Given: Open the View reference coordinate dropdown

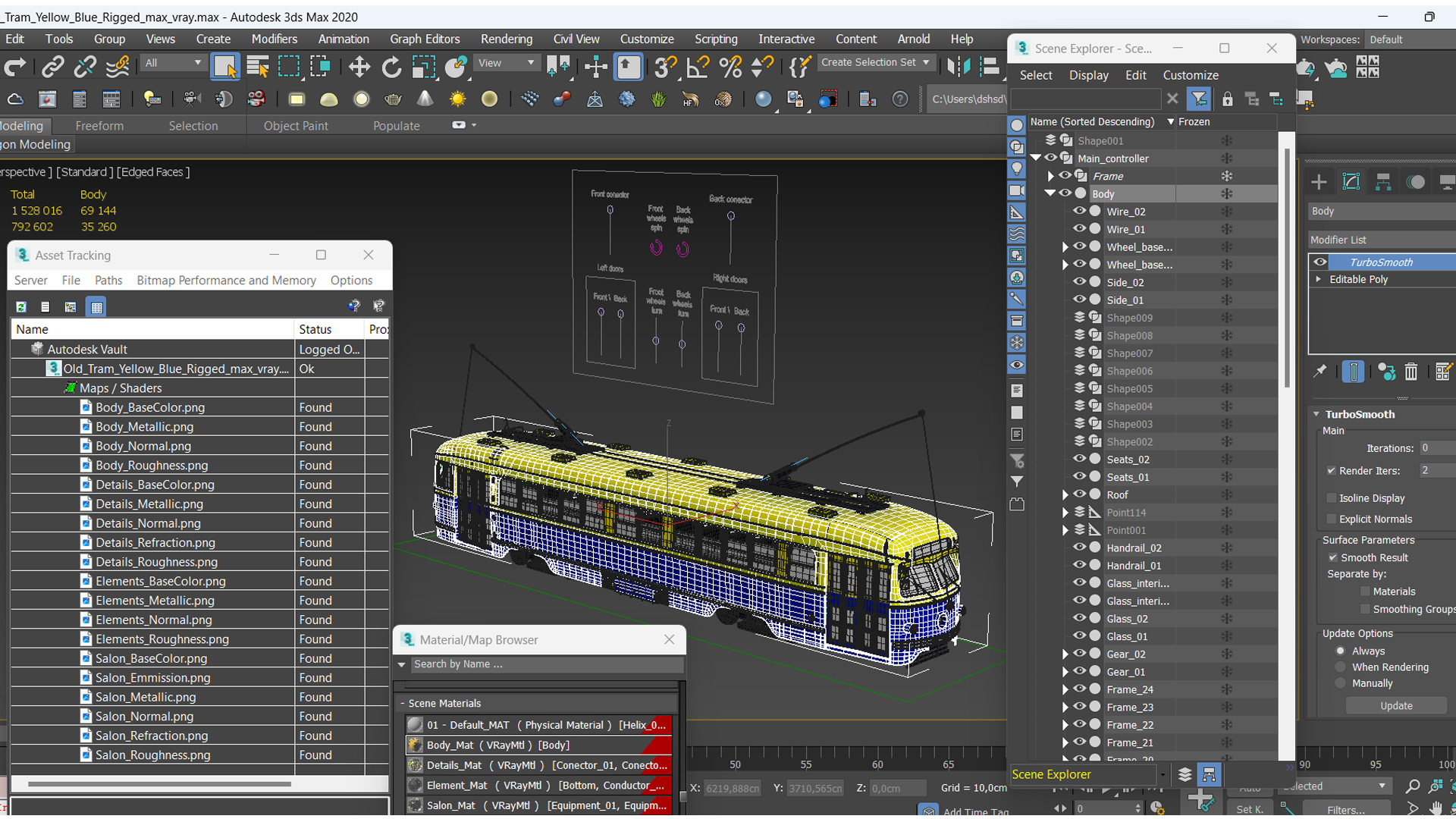Looking at the screenshot, I should tap(506, 63).
